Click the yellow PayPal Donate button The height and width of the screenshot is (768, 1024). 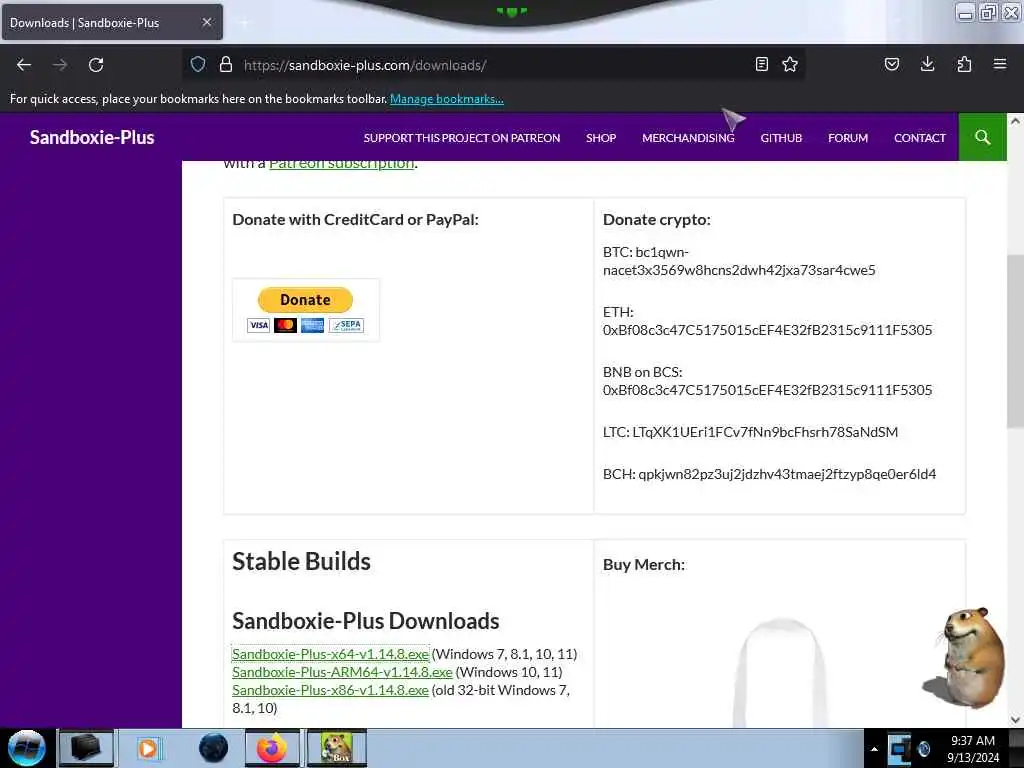click(x=305, y=300)
